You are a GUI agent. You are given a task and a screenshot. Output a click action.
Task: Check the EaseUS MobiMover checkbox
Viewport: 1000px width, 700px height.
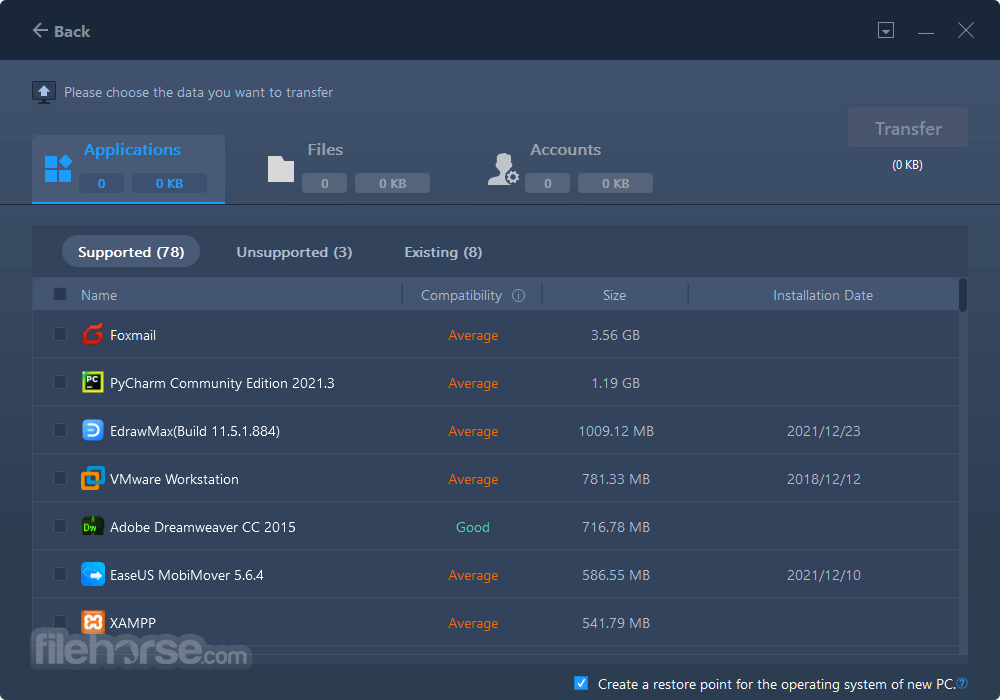coord(60,574)
